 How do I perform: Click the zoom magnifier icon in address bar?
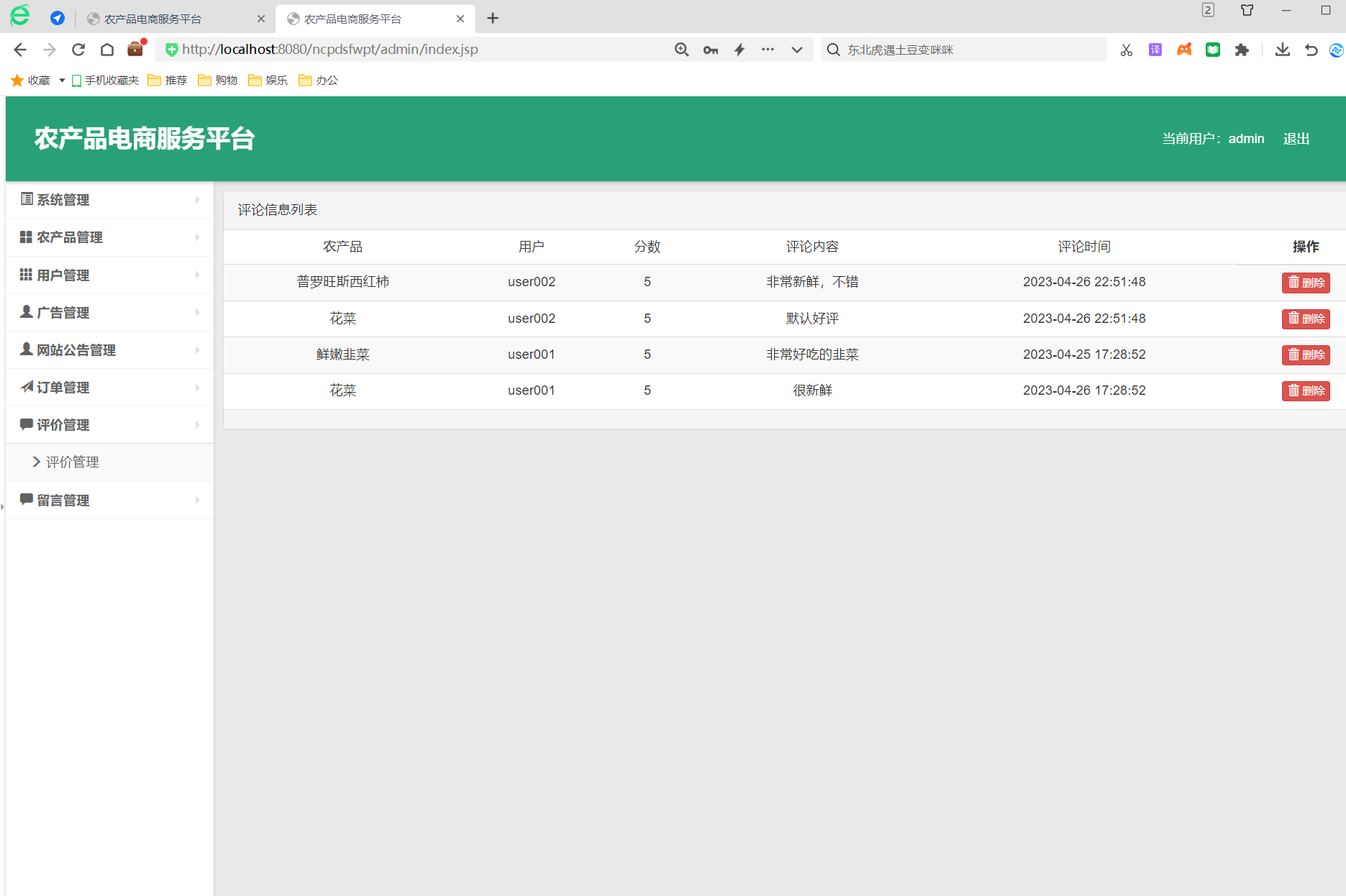(x=681, y=50)
